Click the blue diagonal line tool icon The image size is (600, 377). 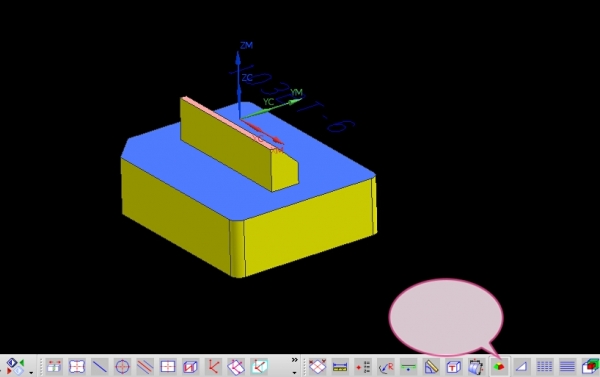pos(99,367)
